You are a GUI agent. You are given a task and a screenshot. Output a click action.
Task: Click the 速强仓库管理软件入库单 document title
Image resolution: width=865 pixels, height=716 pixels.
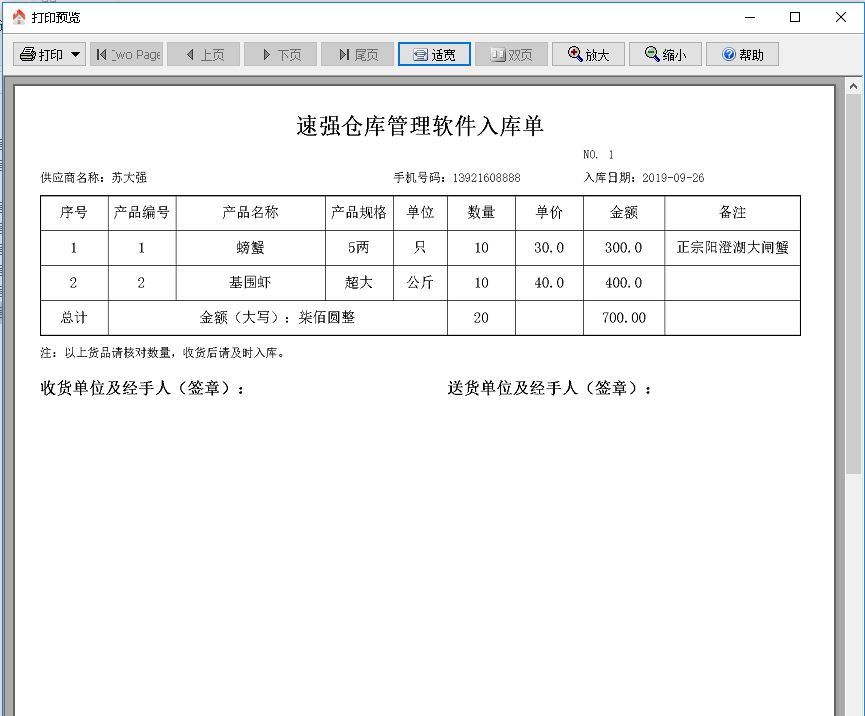click(x=420, y=126)
